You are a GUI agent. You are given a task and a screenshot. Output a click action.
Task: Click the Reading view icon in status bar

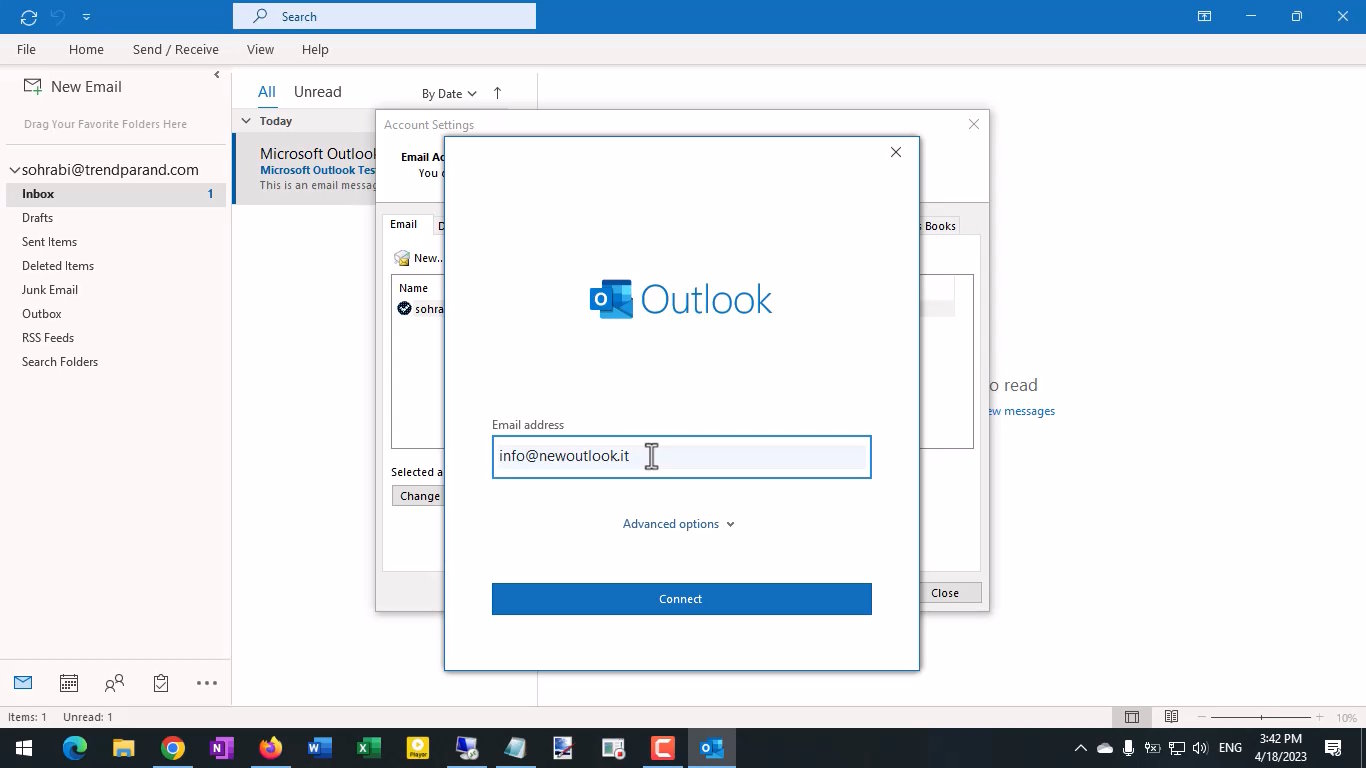pos(1171,717)
